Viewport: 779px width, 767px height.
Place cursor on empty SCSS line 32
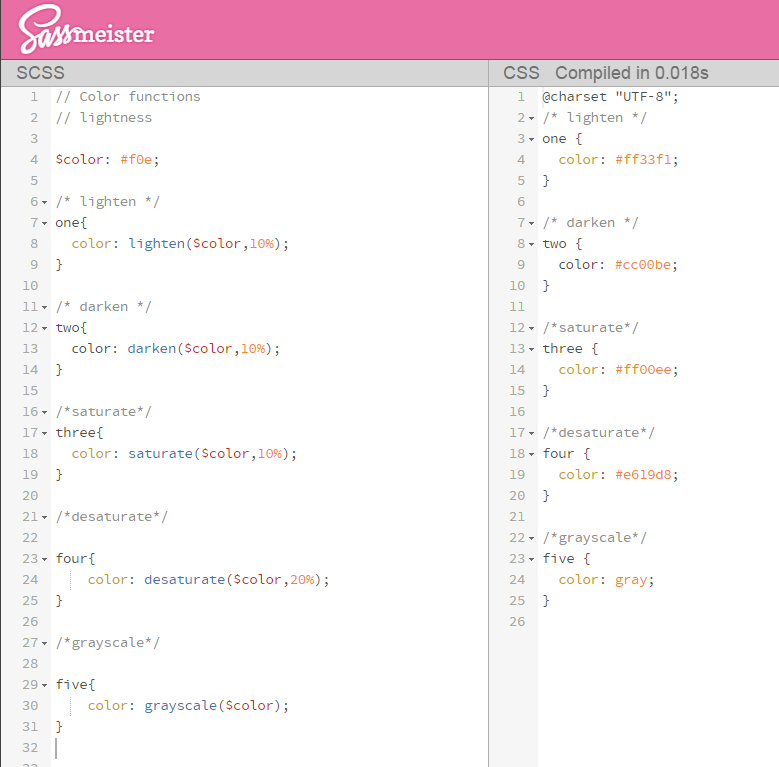(268, 748)
